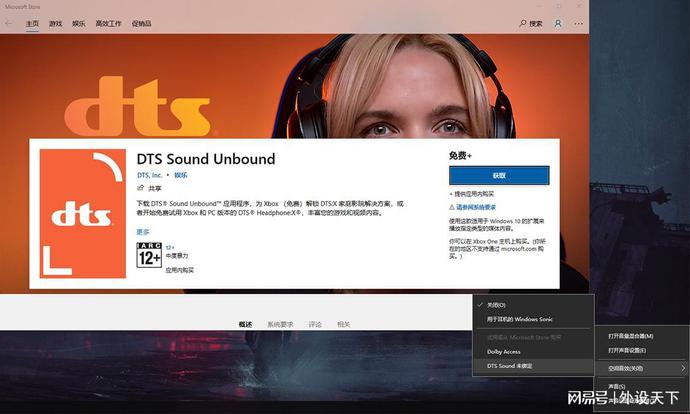Select 用于耳机的 Windows Sonic option
690x414 pixels.
(519, 319)
